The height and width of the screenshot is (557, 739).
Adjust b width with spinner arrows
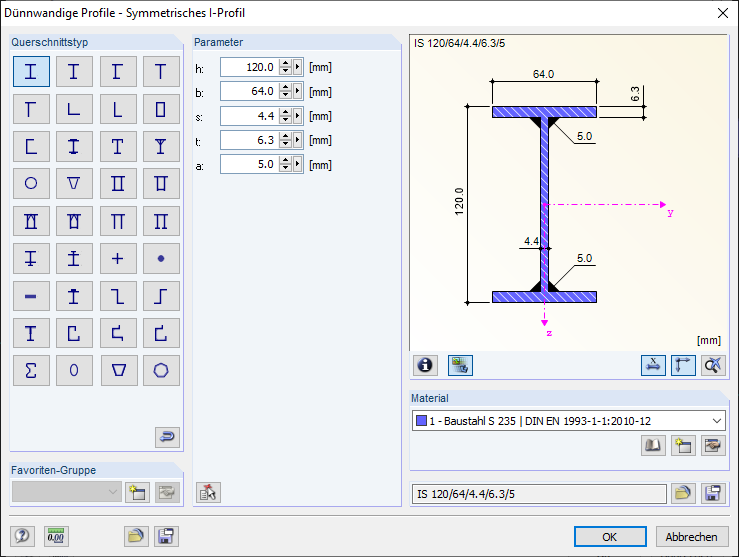(285, 91)
